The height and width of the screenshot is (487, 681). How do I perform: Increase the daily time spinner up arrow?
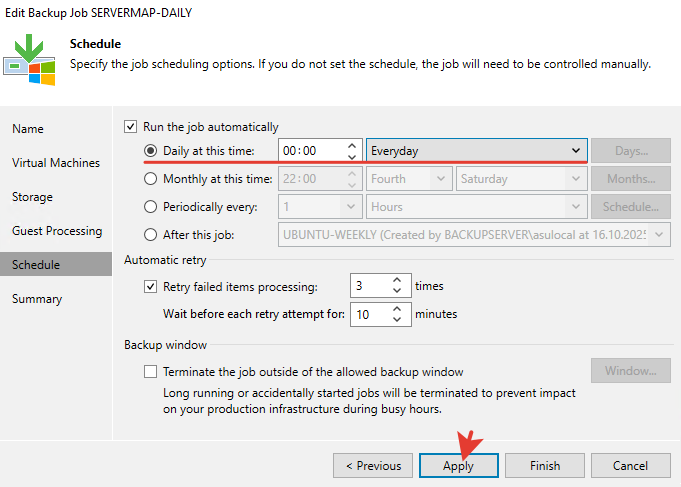352,145
